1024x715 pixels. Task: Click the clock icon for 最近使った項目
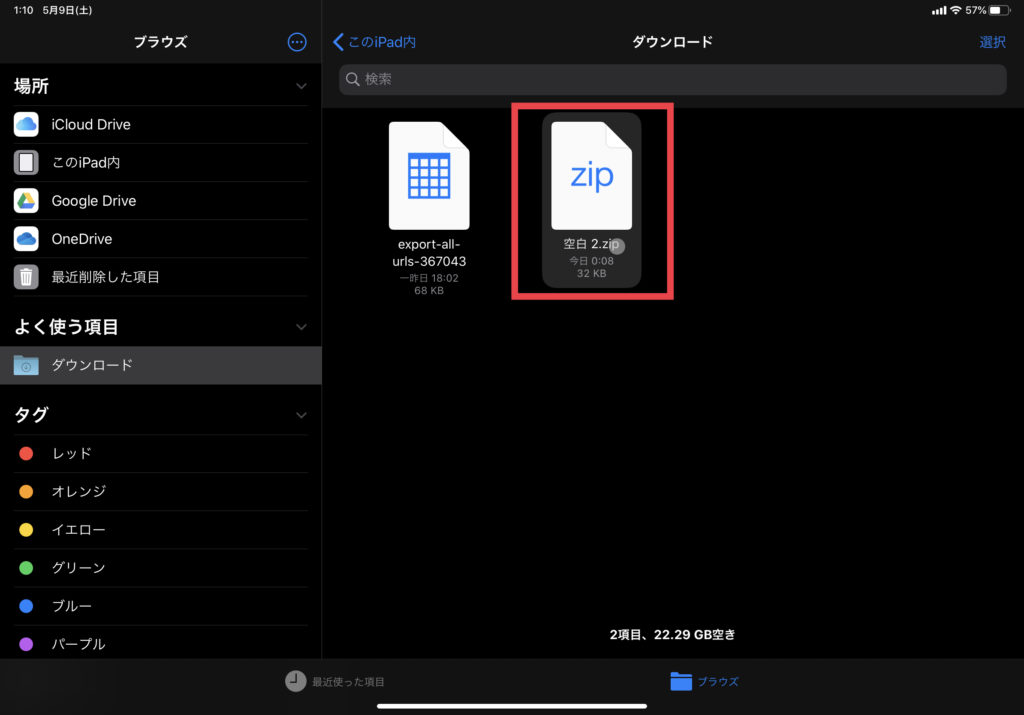(x=295, y=681)
